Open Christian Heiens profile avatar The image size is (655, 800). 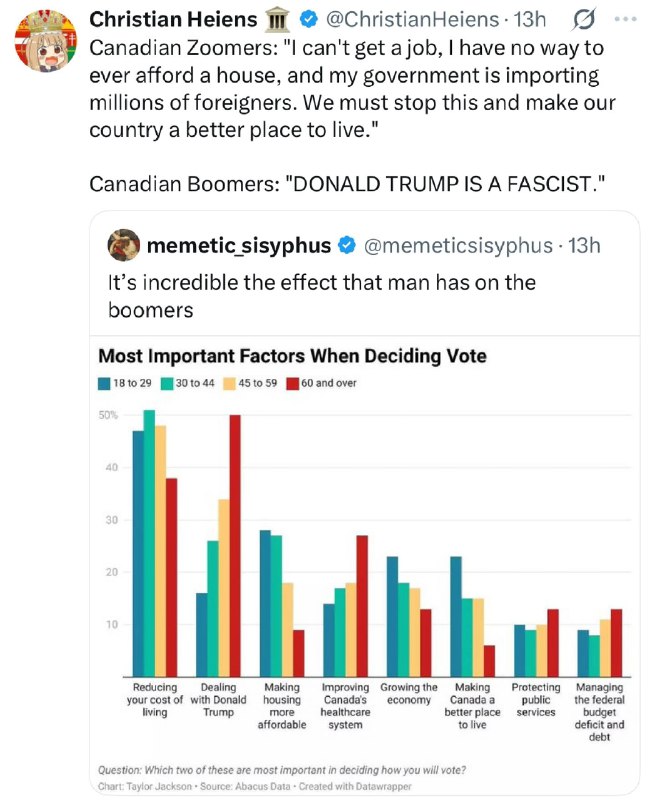tap(46, 40)
